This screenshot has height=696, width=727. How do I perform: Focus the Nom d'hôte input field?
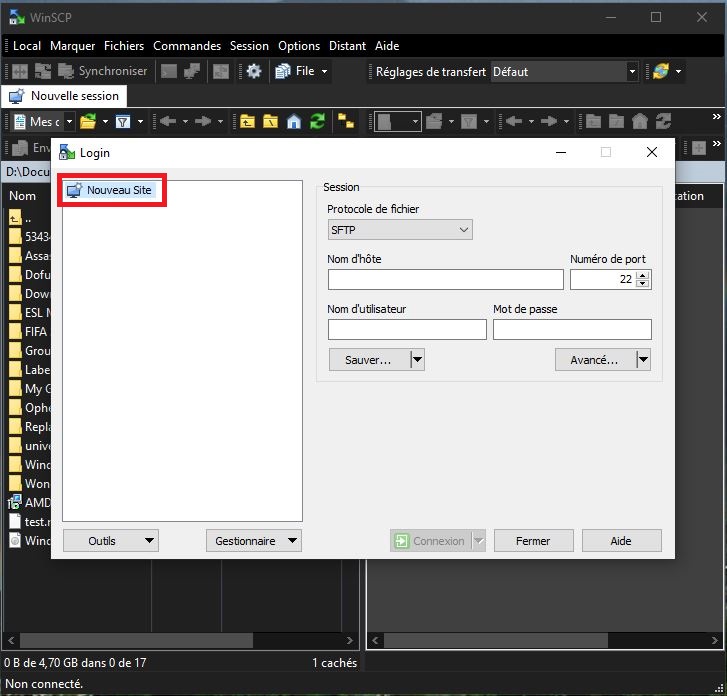446,280
